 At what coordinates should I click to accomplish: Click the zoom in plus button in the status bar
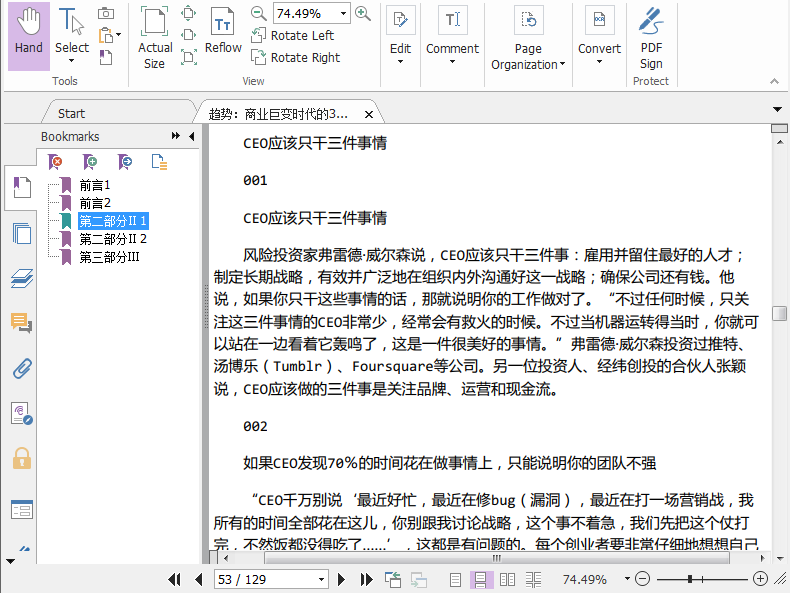click(x=760, y=579)
